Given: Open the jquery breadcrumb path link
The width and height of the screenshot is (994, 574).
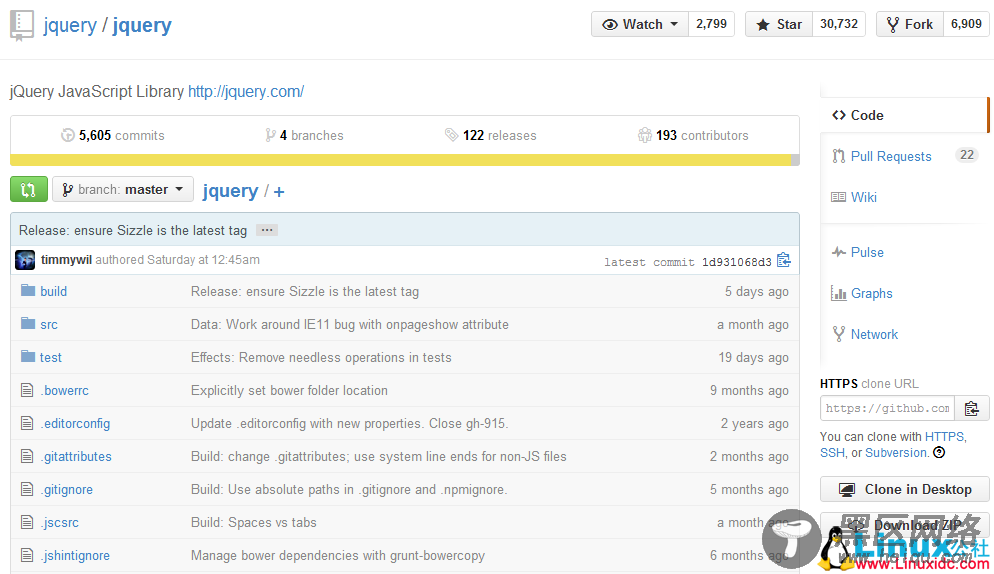Looking at the screenshot, I should pos(230,191).
